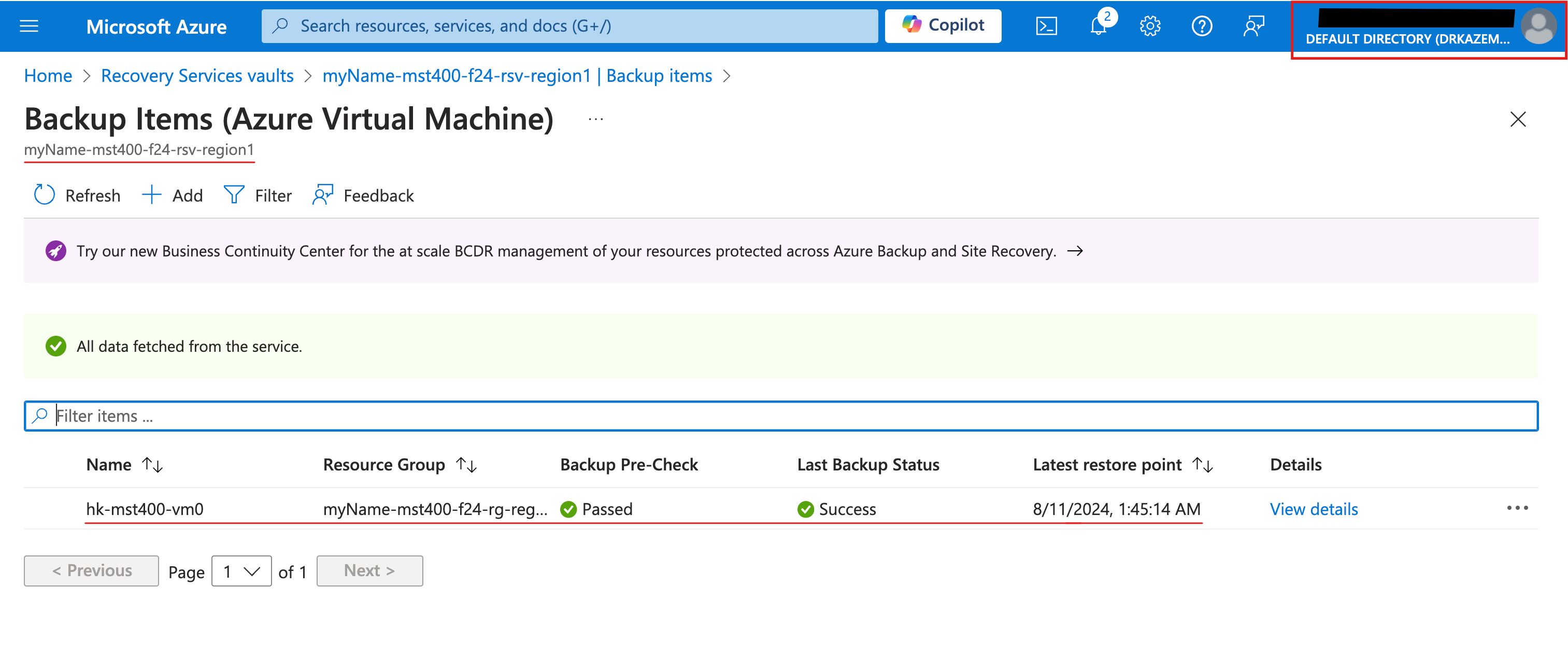The image size is (1568, 658).
Task: Go to Home breadcrumb
Action: coord(48,76)
